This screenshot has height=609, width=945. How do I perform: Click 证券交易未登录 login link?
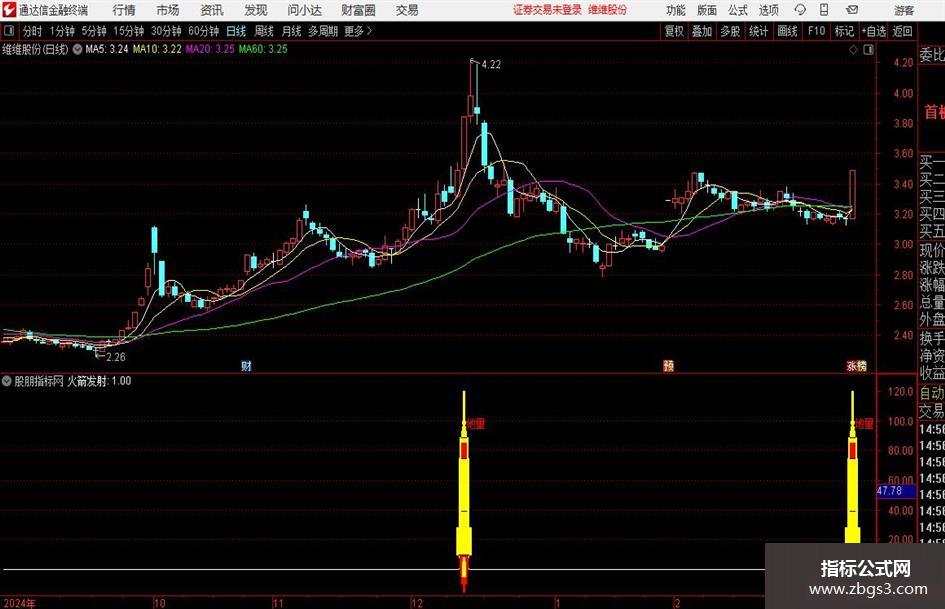point(547,10)
